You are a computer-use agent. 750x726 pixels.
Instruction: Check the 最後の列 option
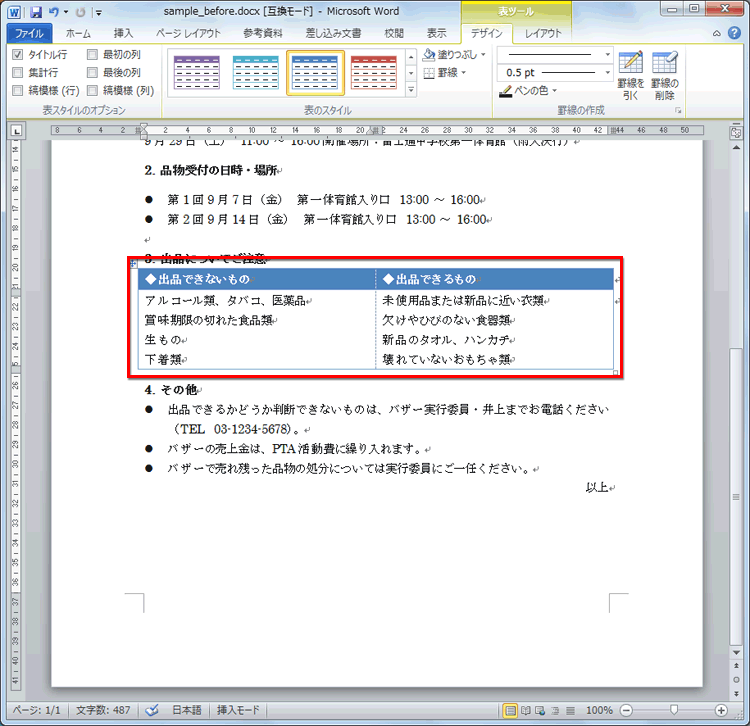pyautogui.click(x=92, y=72)
